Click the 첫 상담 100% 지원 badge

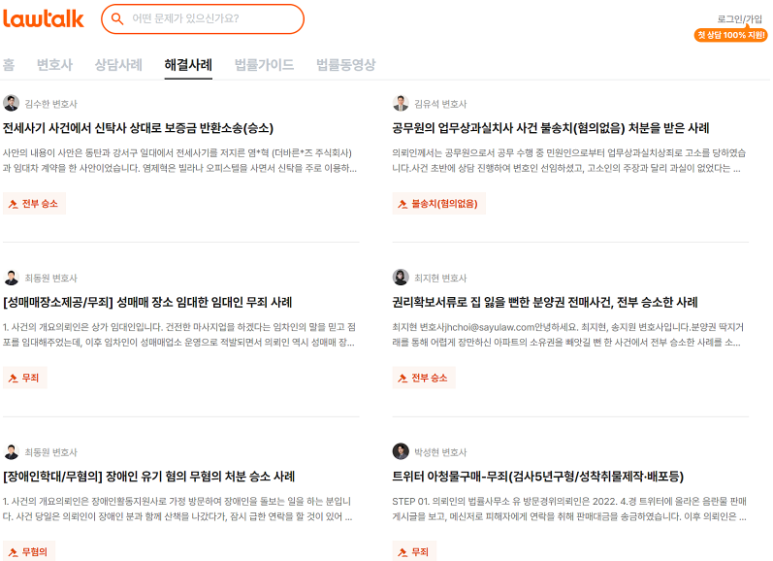pos(731,35)
